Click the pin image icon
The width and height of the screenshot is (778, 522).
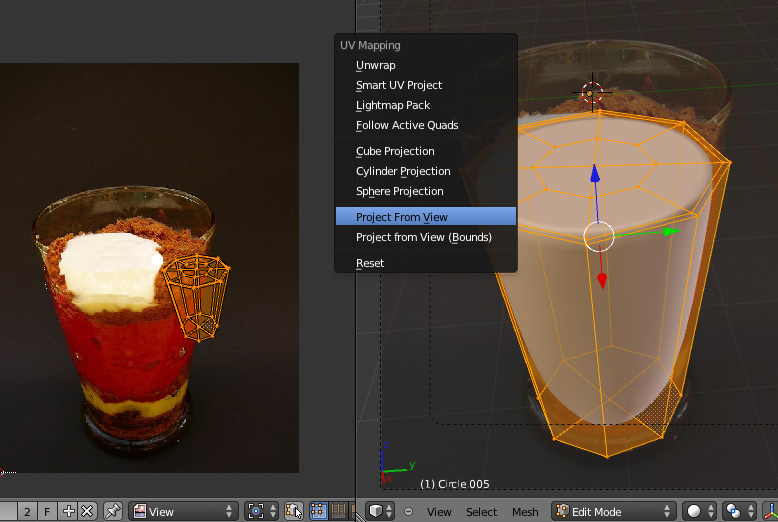coord(112,511)
